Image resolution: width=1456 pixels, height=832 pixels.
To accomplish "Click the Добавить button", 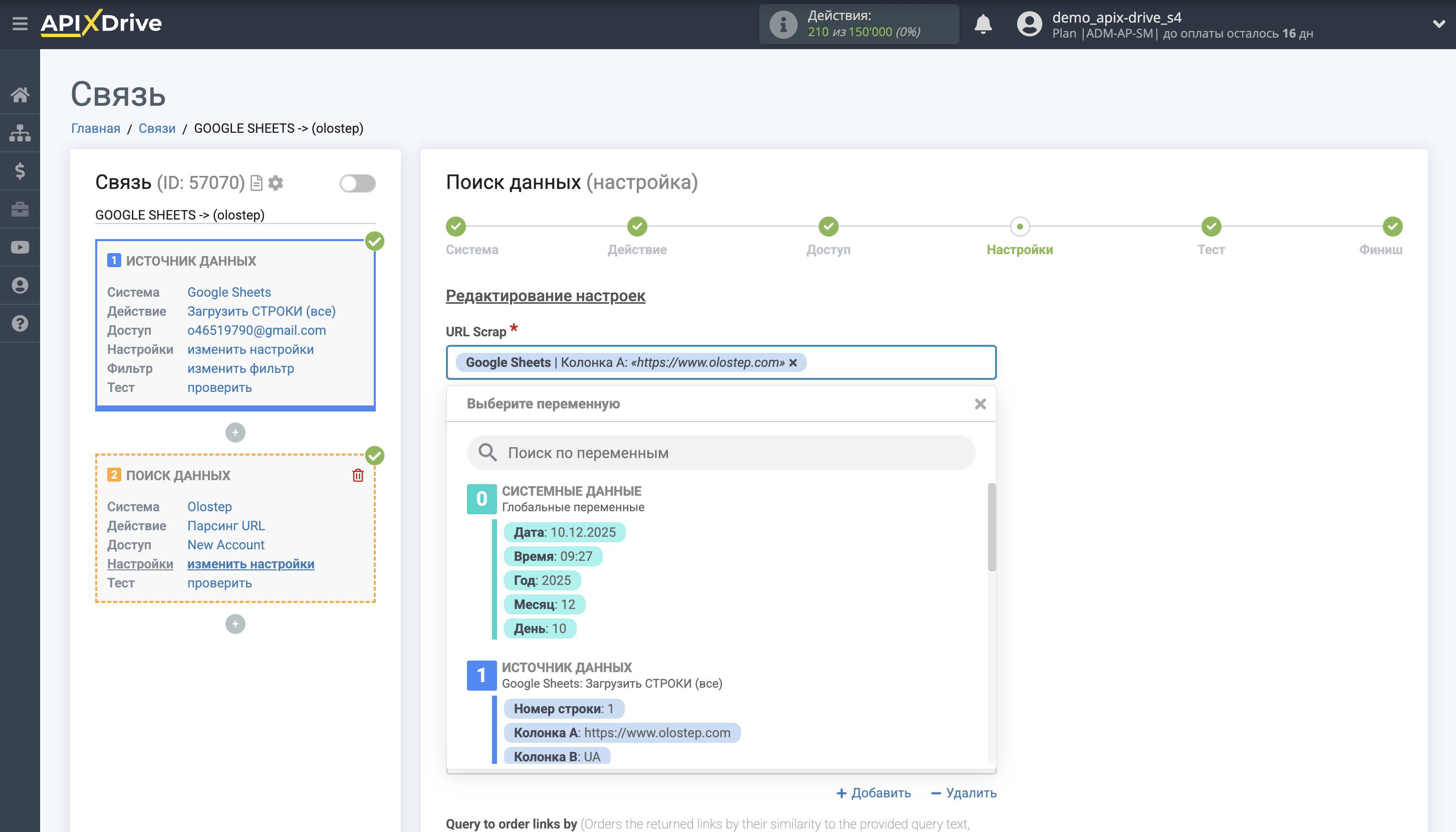I will pos(874,792).
